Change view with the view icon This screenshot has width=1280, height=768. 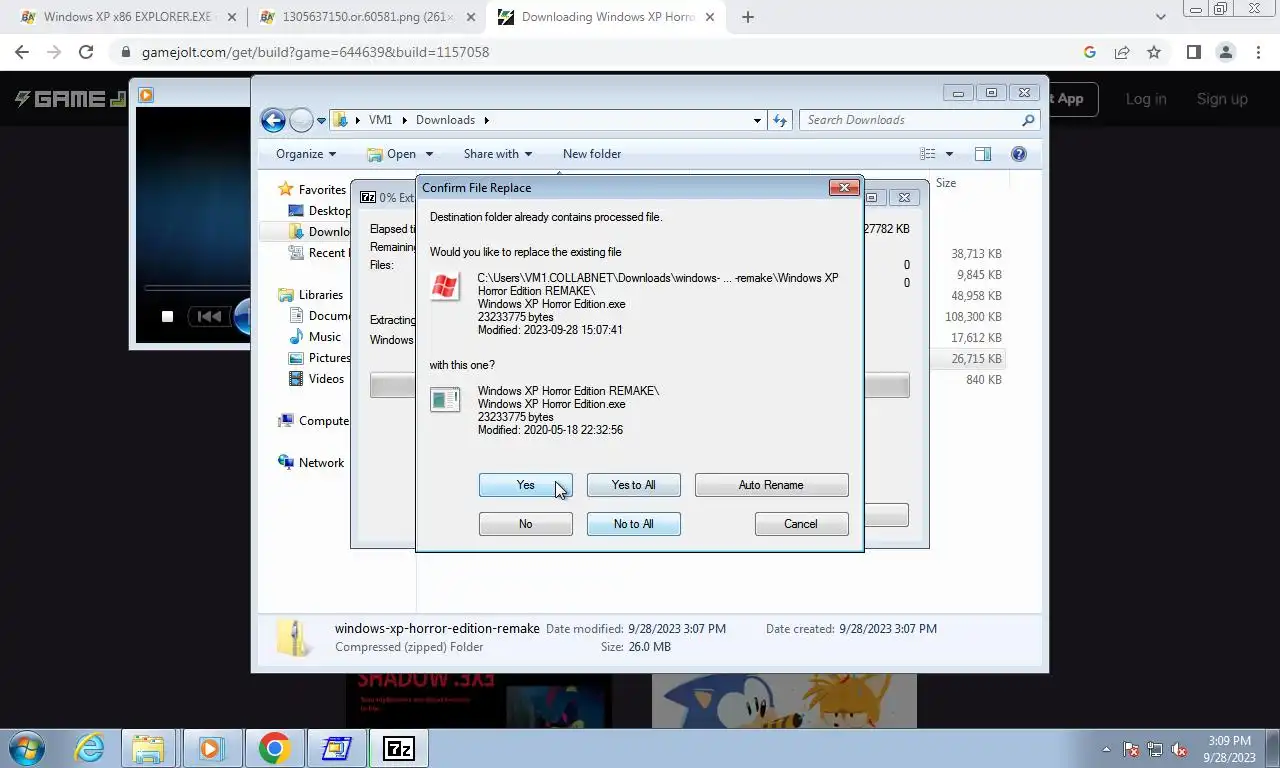928,154
